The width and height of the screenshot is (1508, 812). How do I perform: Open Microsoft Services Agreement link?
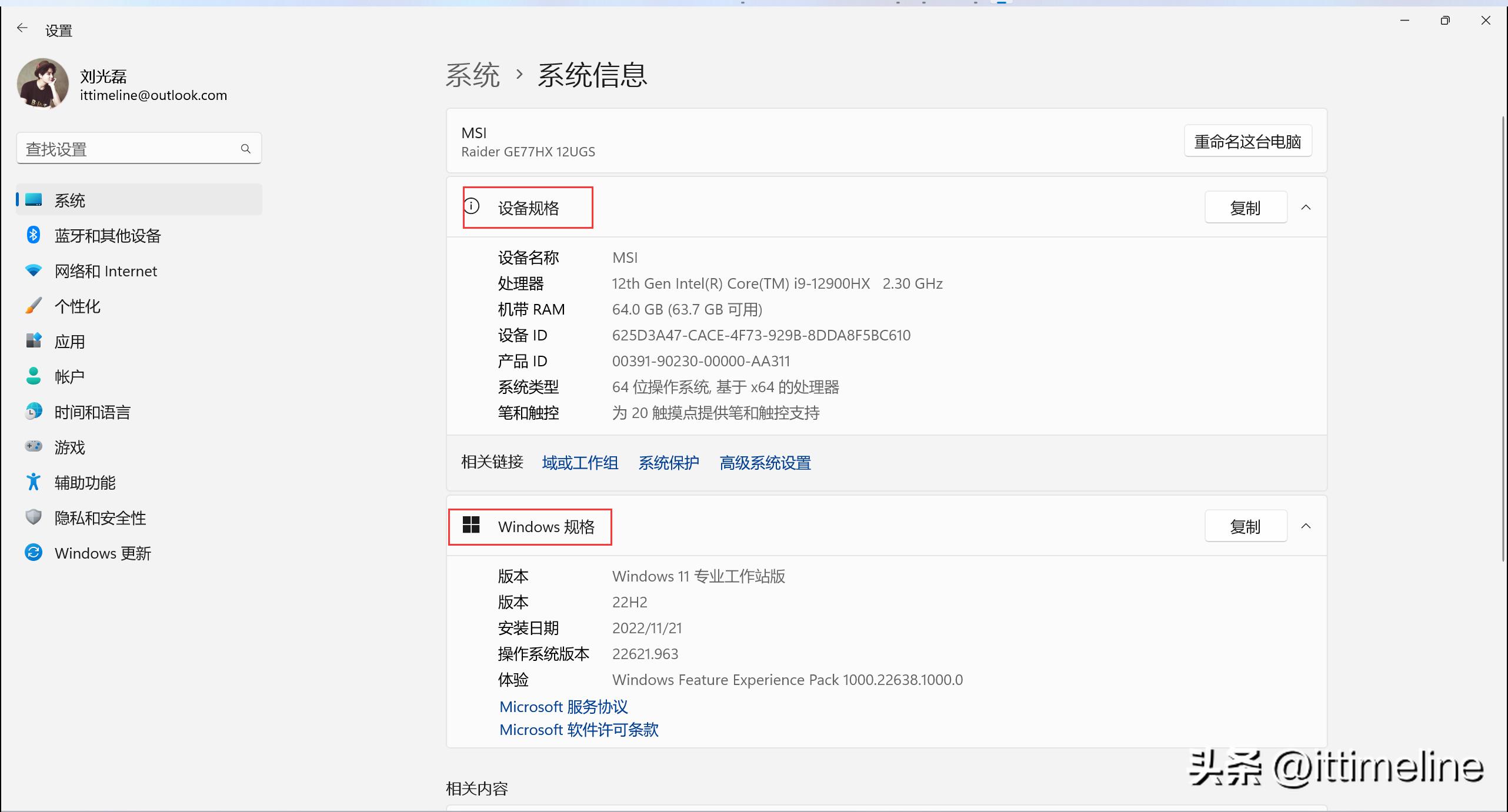point(563,707)
